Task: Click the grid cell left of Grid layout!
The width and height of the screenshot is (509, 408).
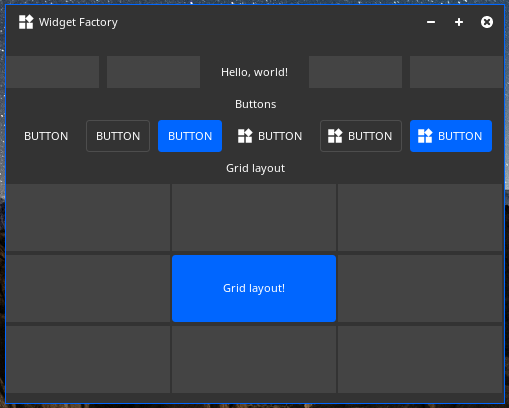Action: pos(88,288)
